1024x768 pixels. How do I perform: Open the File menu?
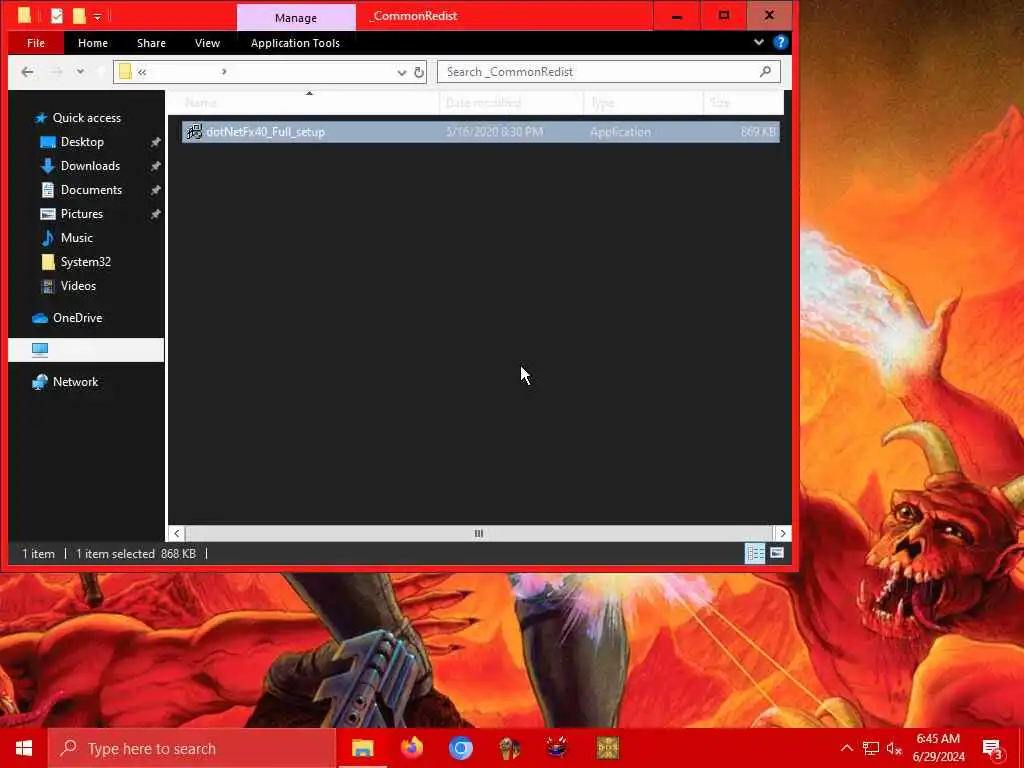tap(36, 43)
